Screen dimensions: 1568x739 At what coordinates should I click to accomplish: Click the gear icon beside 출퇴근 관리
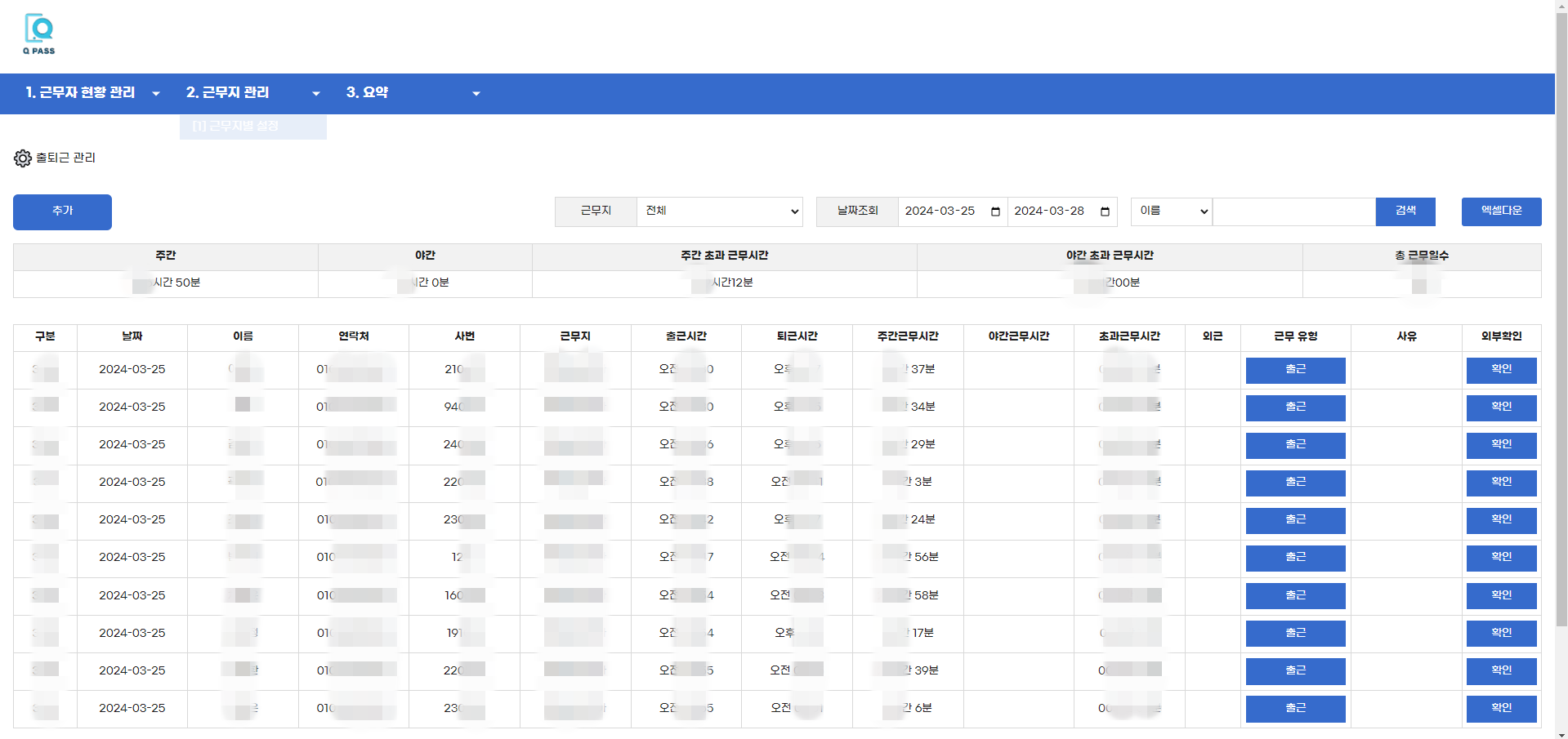(23, 158)
